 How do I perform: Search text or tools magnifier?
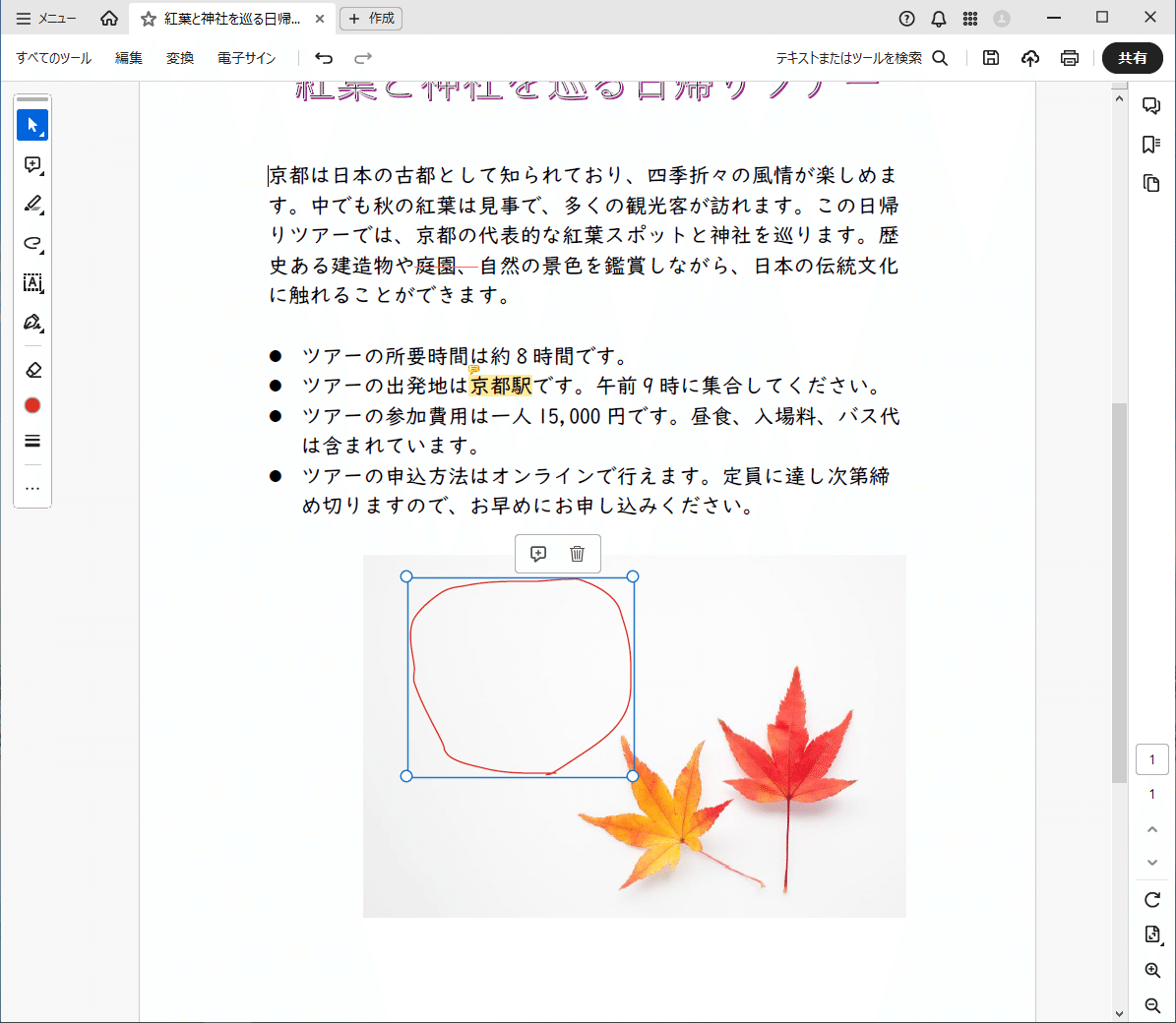pyautogui.click(x=941, y=58)
